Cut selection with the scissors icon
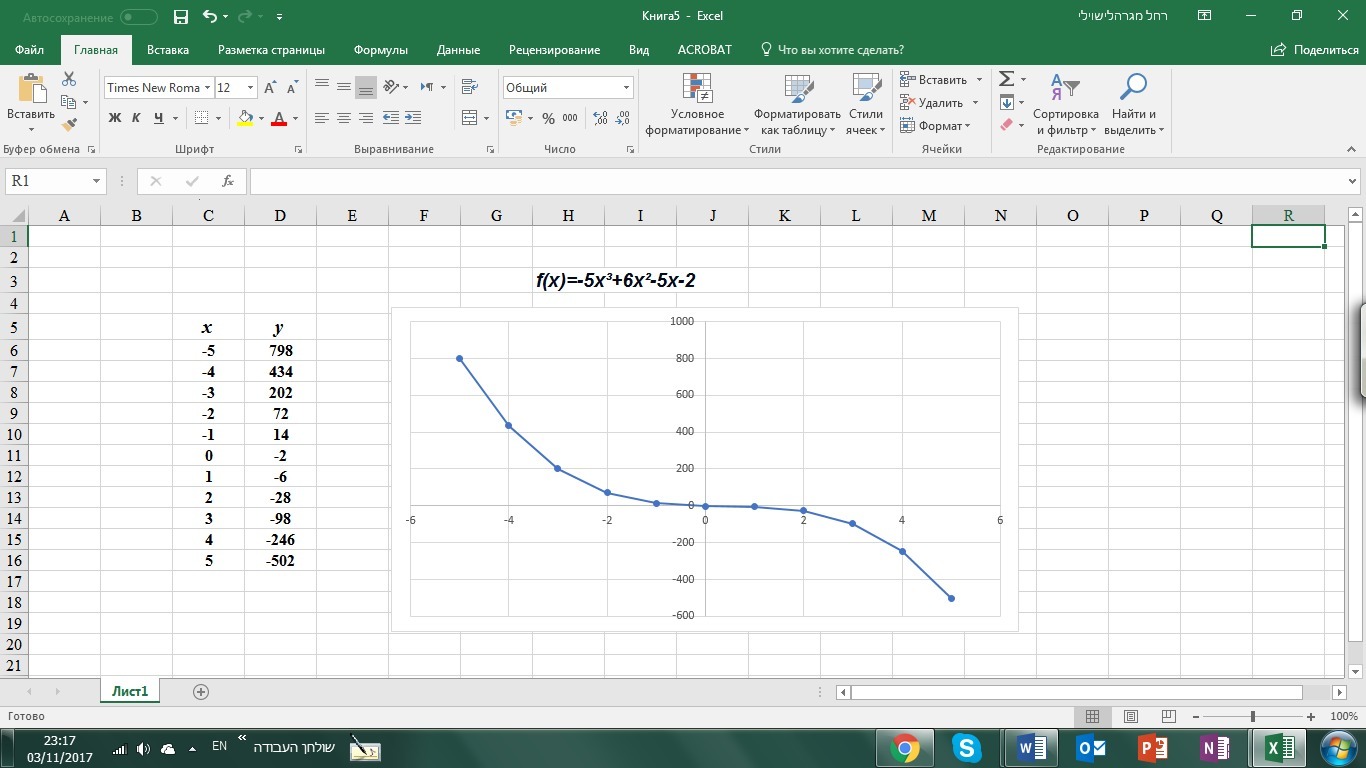 pyautogui.click(x=69, y=79)
